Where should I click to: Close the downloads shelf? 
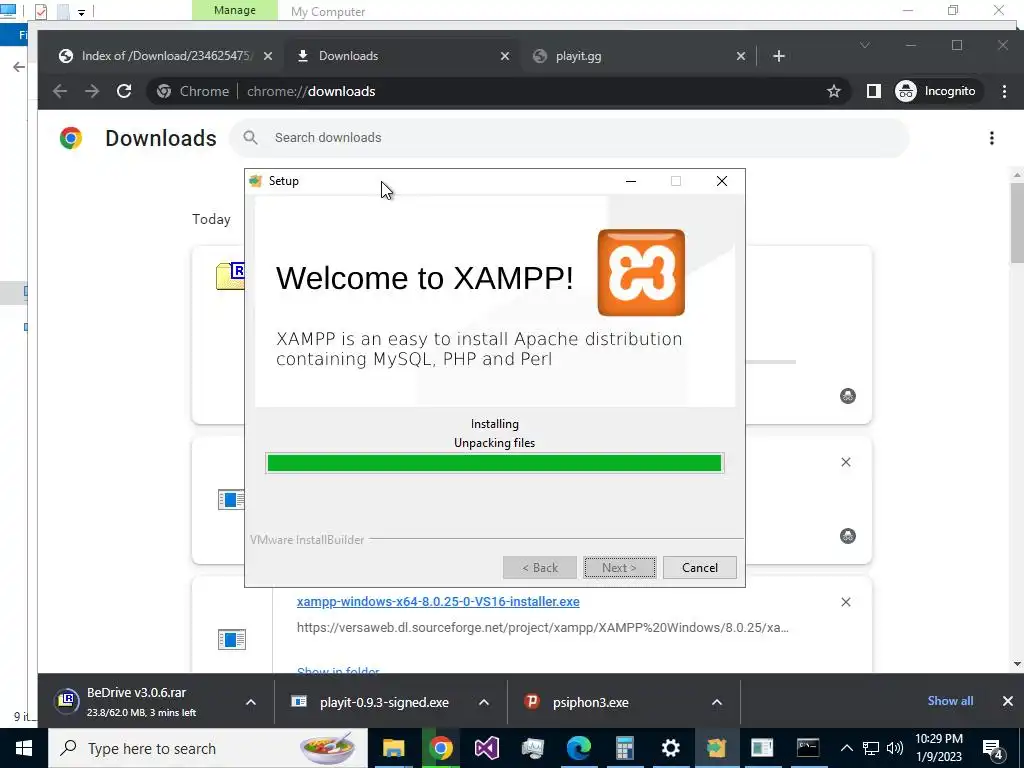coord(1007,701)
